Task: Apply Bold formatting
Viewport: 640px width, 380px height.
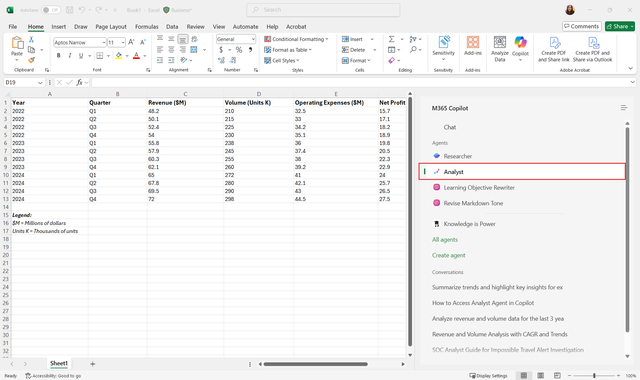Action: 58,56
